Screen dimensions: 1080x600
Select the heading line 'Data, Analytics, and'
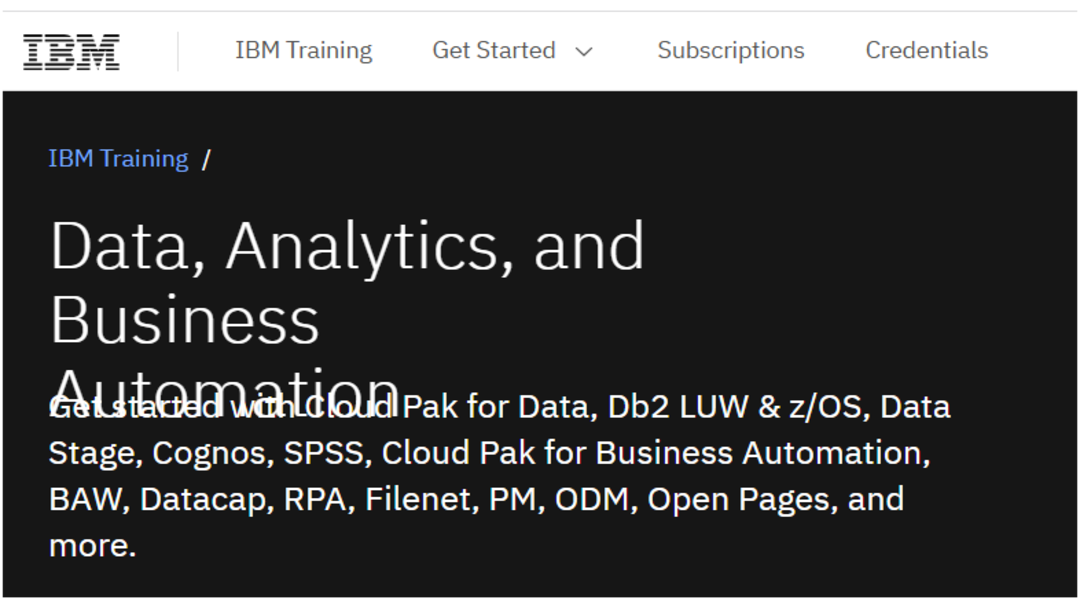pyautogui.click(x=347, y=247)
